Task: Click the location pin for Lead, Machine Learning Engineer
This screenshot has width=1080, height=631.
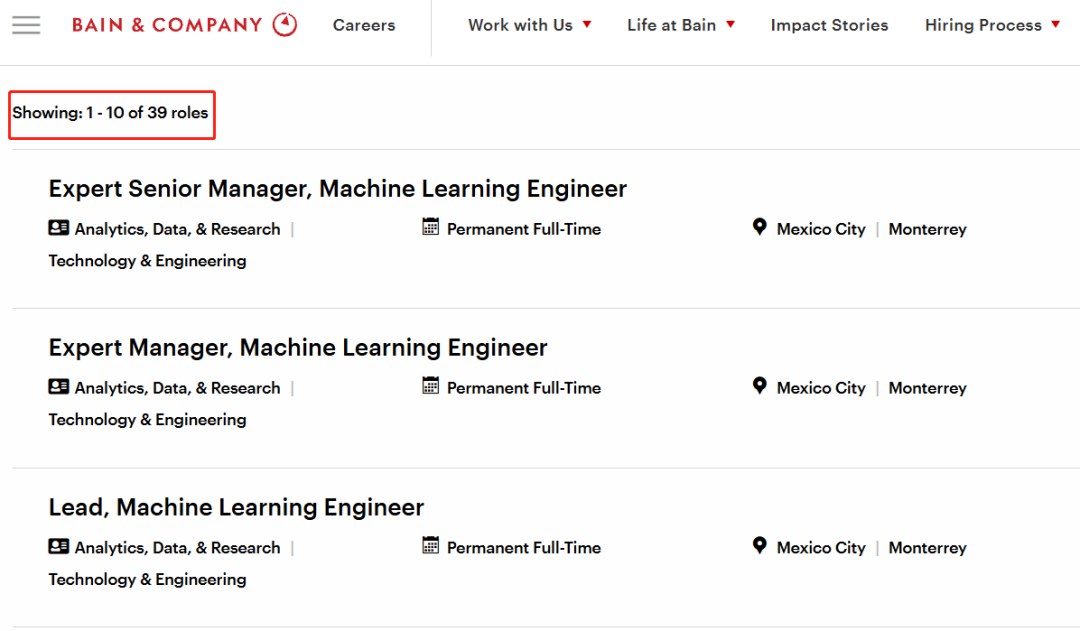Action: point(759,546)
